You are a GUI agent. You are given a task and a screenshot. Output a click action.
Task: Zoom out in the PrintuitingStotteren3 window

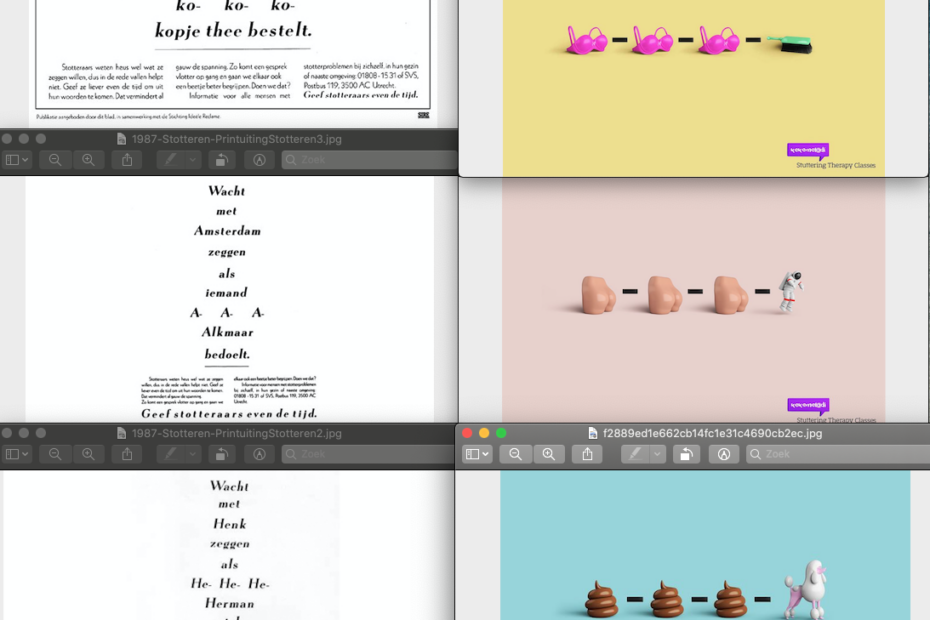click(x=55, y=160)
